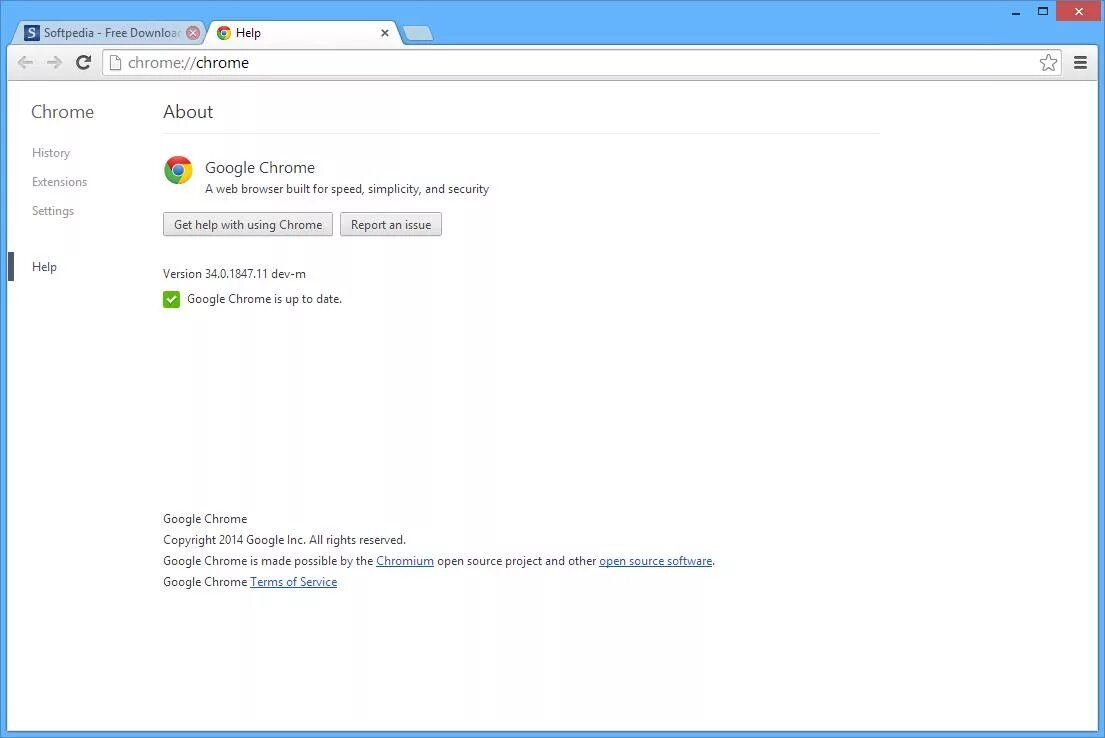Click the Copyright 2014 Google Inc. text
The height and width of the screenshot is (738, 1105).
(285, 540)
